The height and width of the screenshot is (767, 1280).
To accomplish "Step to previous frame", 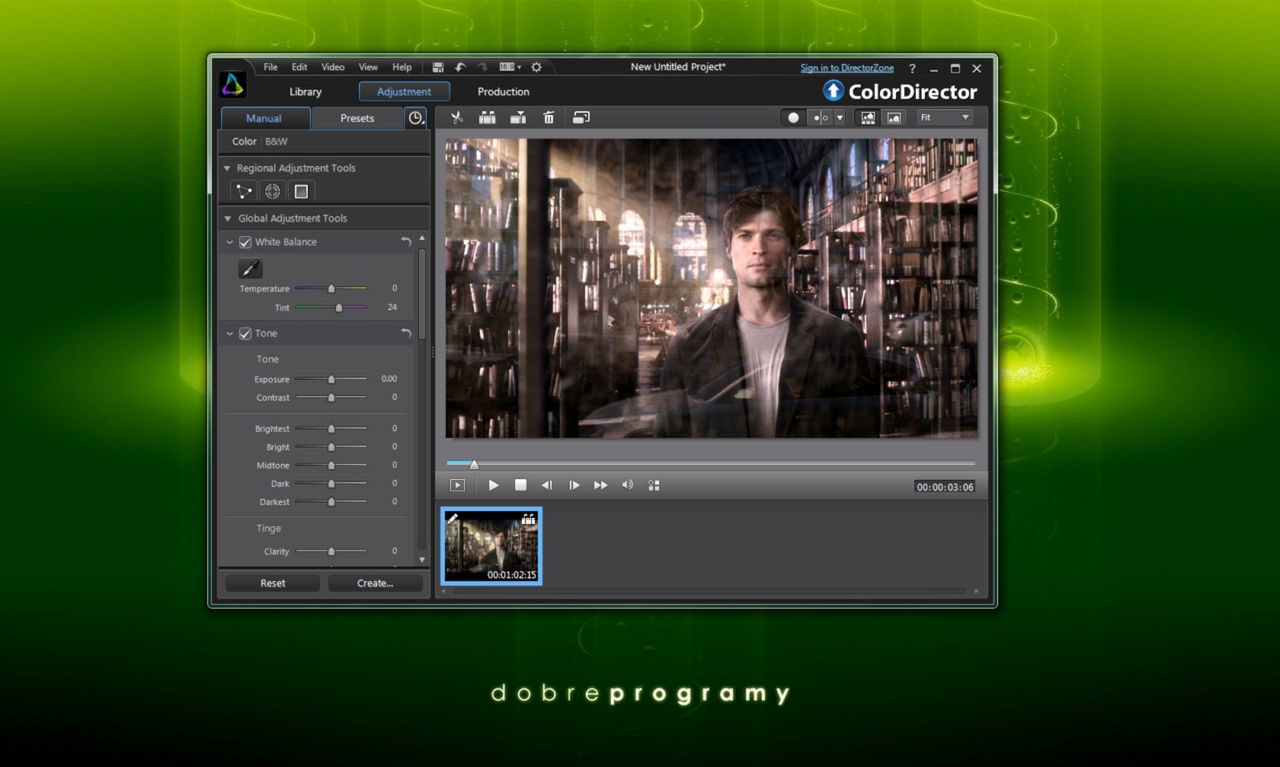I will 547,485.
